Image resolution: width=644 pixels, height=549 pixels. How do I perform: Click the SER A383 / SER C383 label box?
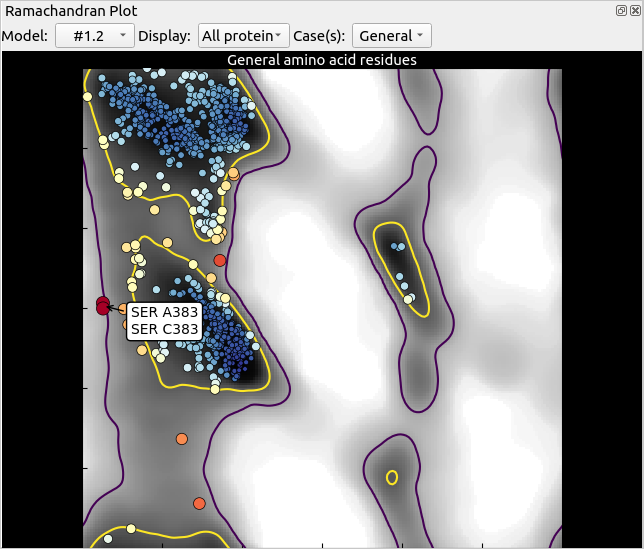164,321
